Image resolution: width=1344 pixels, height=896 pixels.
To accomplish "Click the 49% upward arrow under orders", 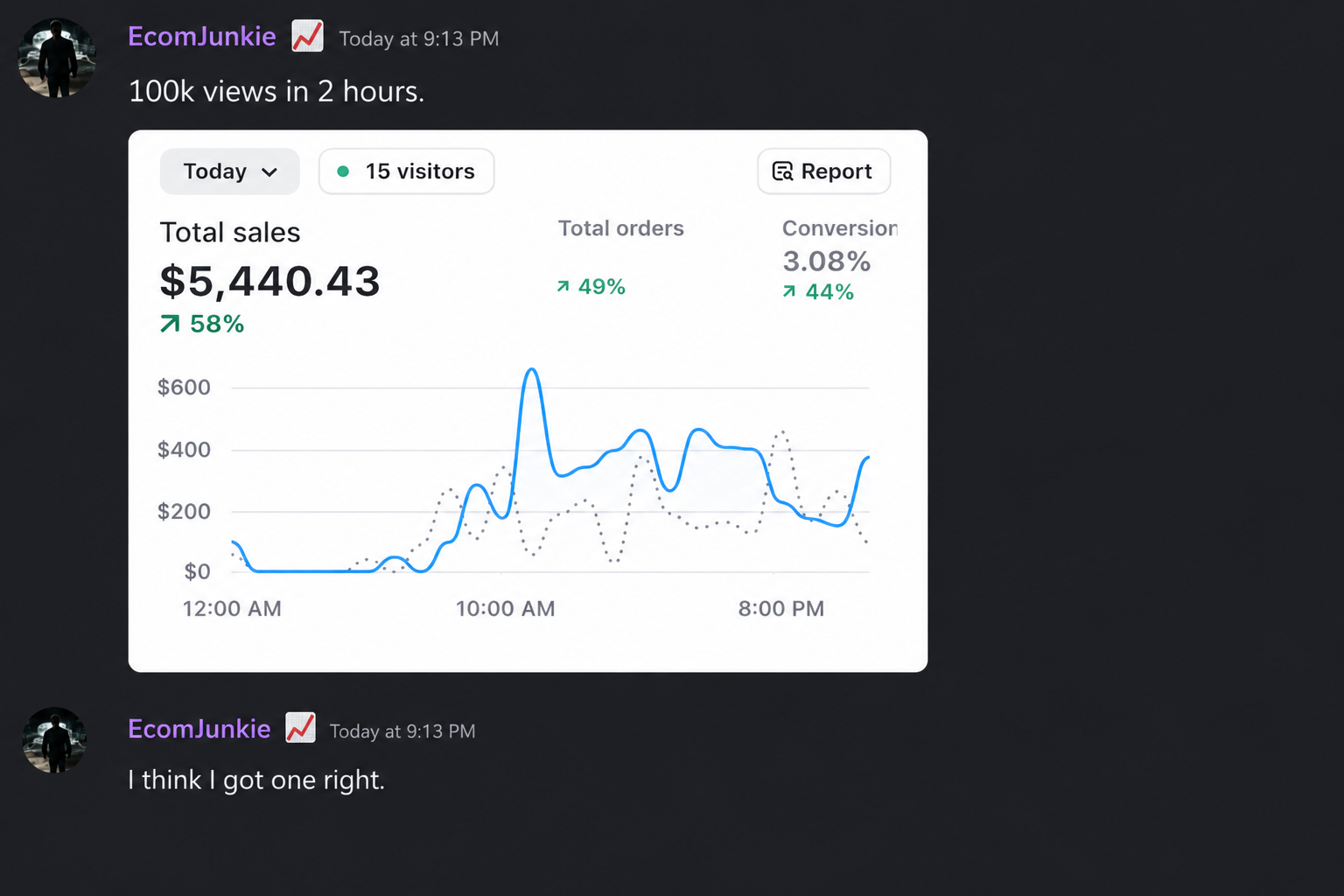I will (563, 286).
